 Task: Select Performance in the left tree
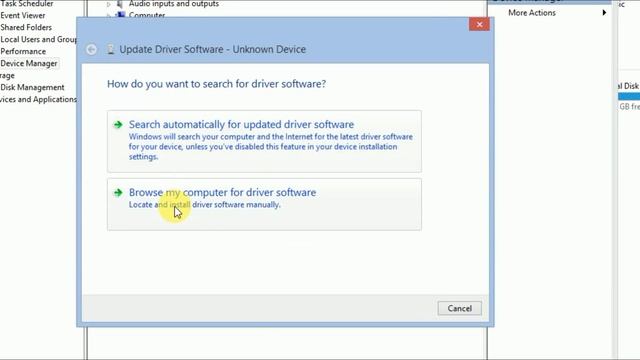pyautogui.click(x=23, y=51)
